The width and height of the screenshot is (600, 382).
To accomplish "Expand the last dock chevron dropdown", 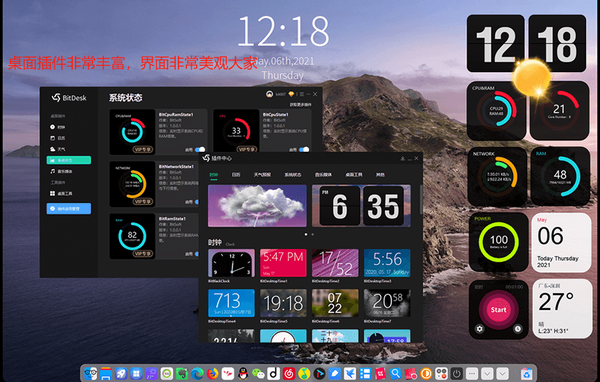I will click(502, 373).
